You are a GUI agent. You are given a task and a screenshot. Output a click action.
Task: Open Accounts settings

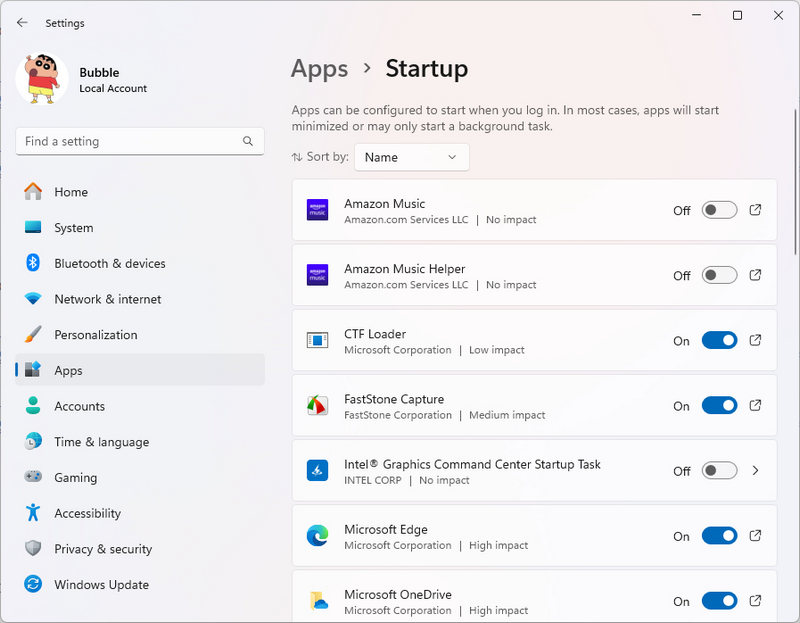140,406
